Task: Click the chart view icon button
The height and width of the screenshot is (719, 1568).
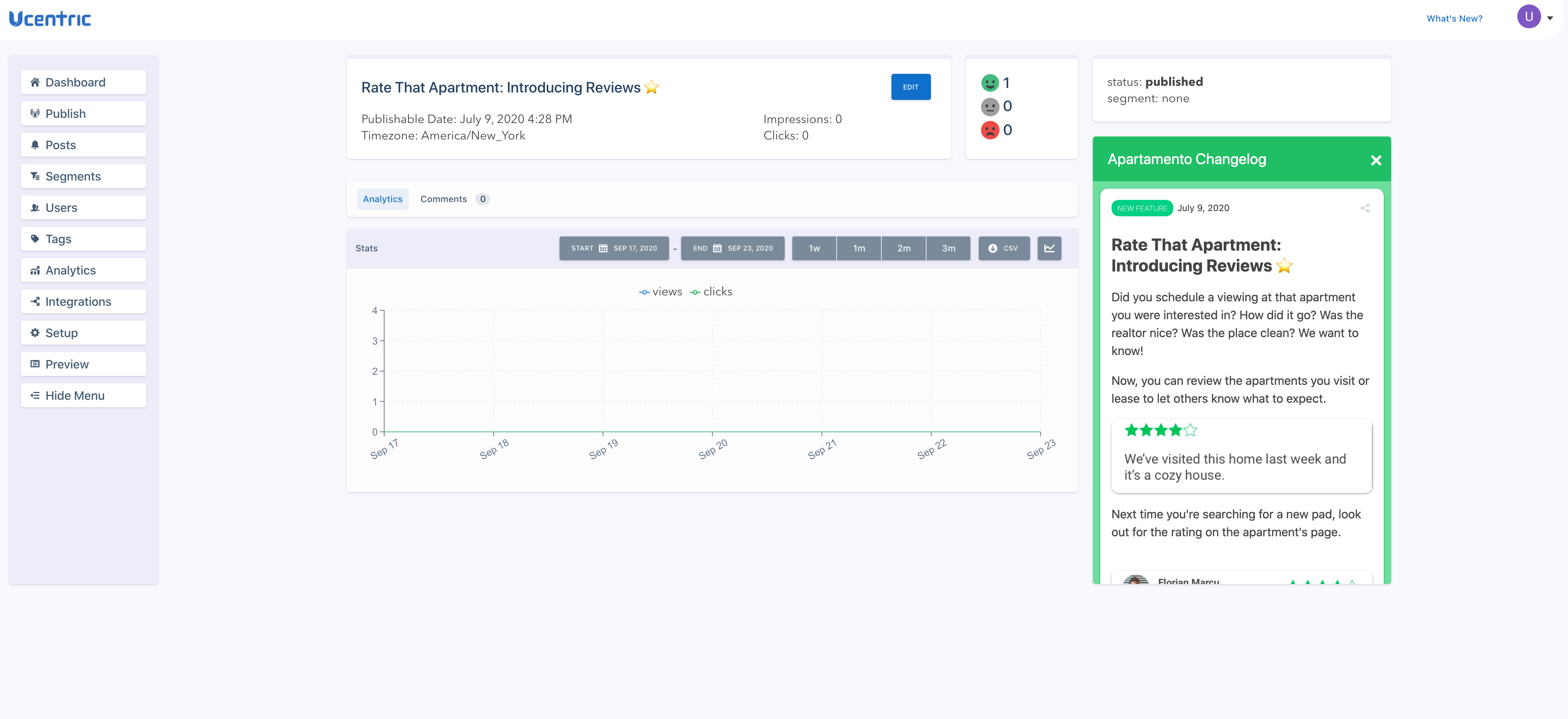Action: point(1049,248)
